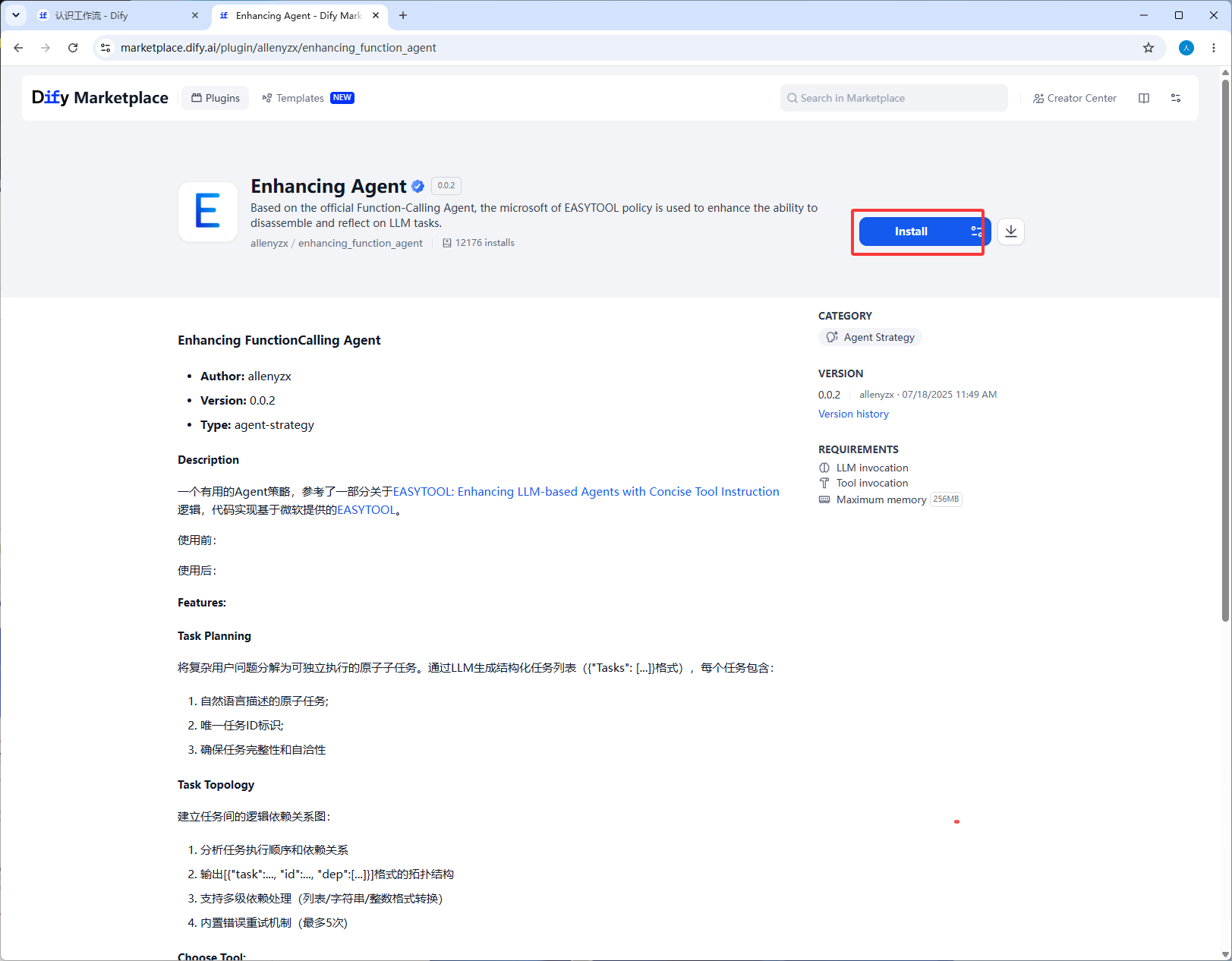Image resolution: width=1232 pixels, height=961 pixels.
Task: Click the page's vertical scrollbar thumb
Action: click(x=1225, y=349)
